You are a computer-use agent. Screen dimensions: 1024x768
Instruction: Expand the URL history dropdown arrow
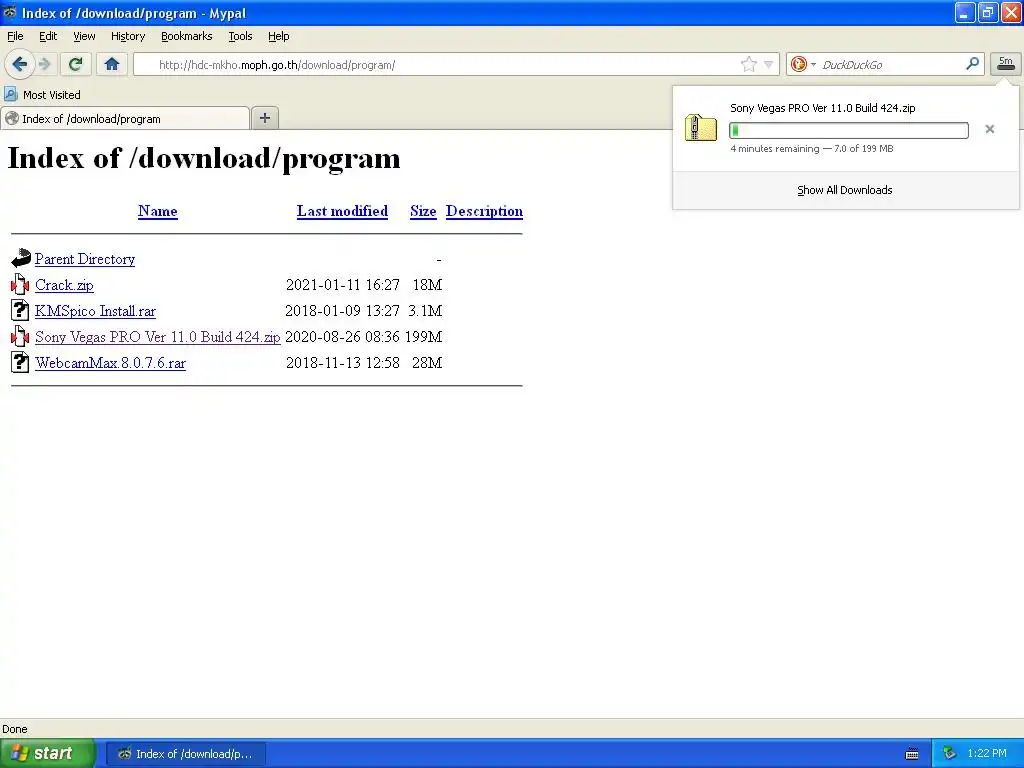[x=769, y=64]
